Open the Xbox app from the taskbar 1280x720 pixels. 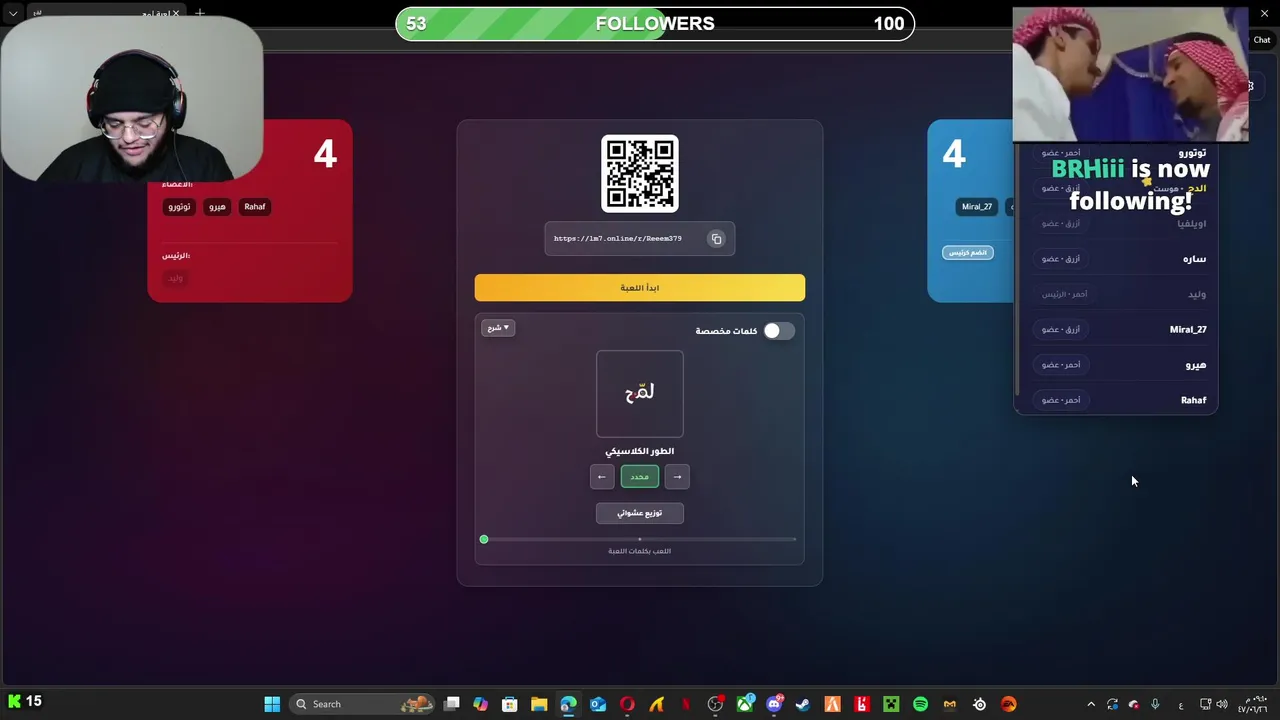(745, 704)
